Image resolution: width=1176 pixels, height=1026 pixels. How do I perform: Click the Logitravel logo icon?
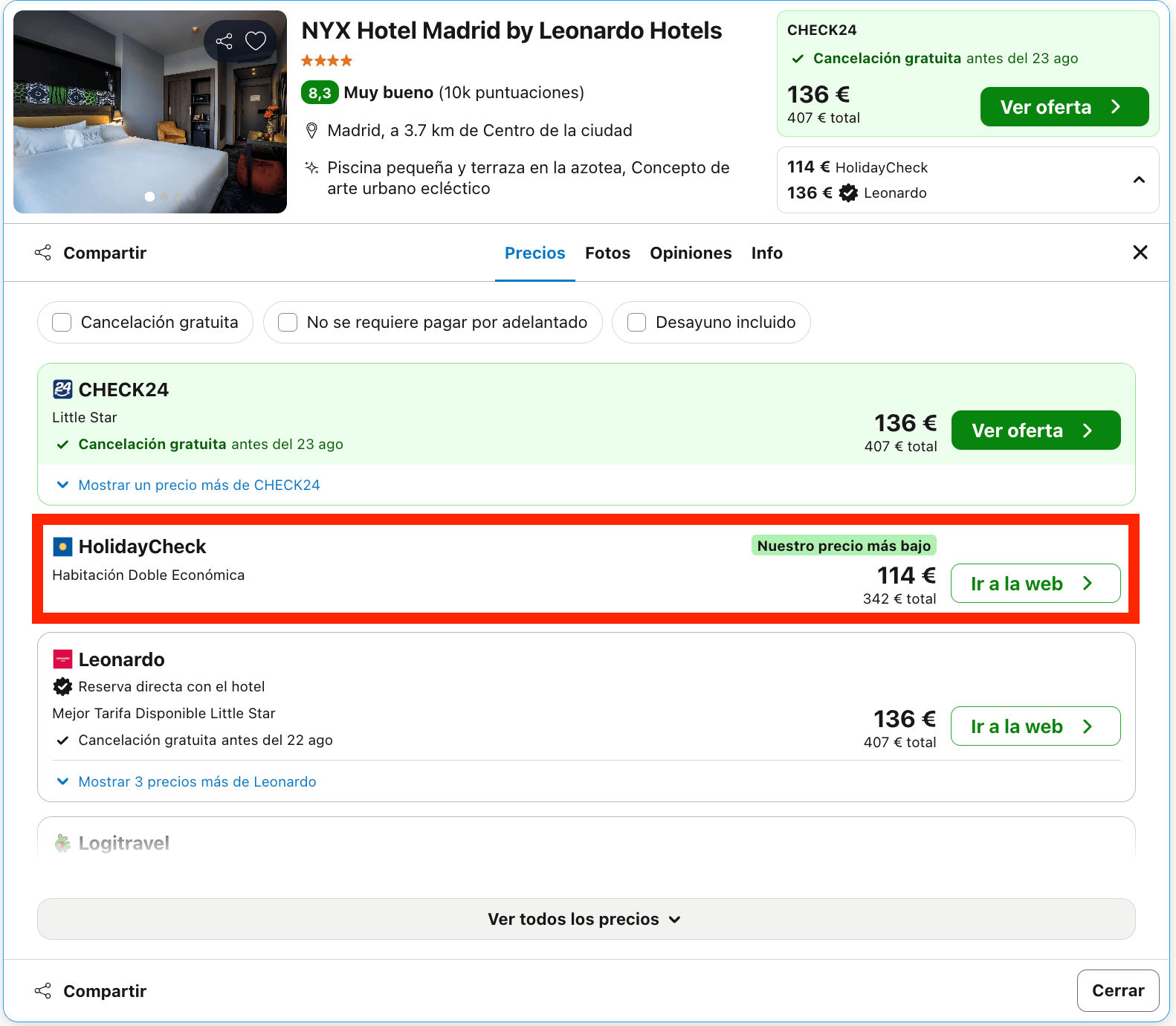[62, 843]
